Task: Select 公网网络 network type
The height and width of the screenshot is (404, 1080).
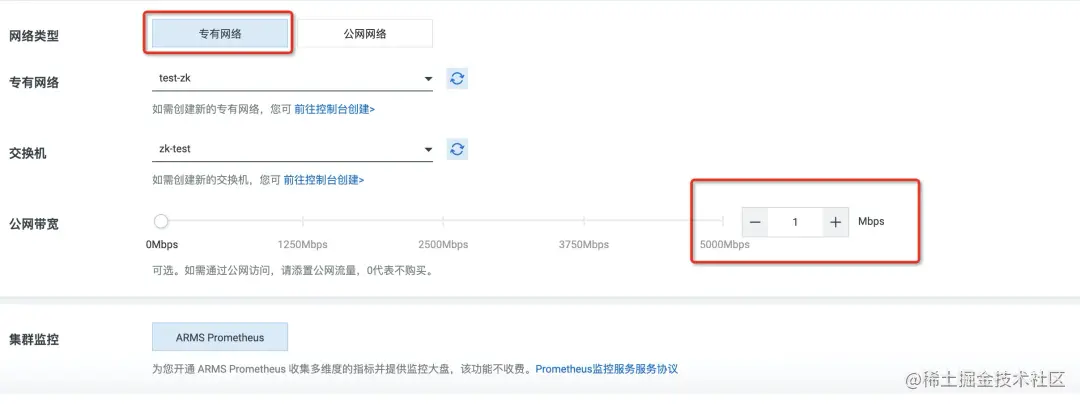Action: [365, 33]
